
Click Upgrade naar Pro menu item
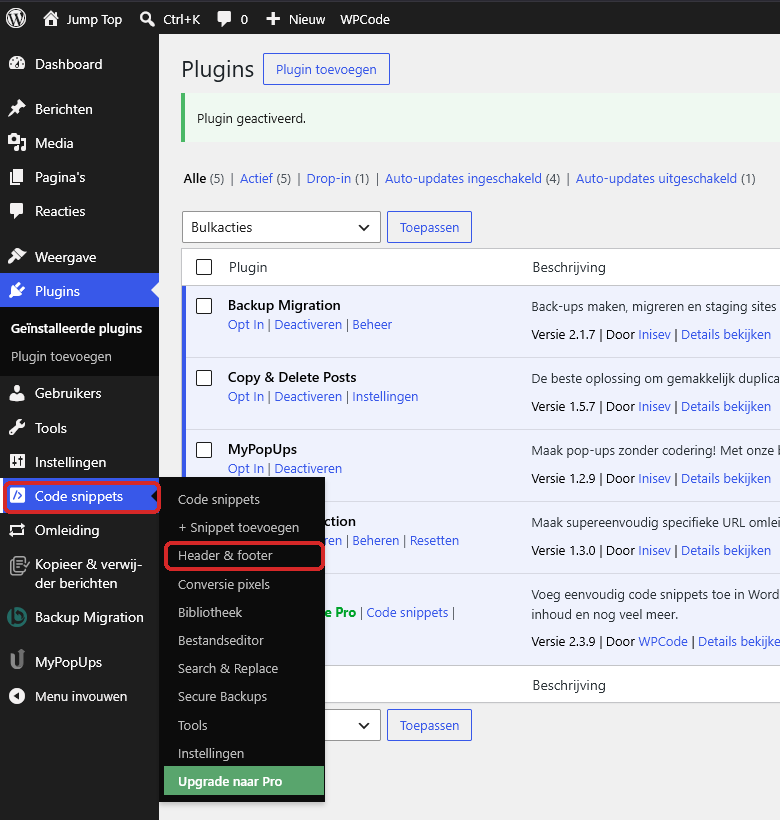pyautogui.click(x=244, y=781)
